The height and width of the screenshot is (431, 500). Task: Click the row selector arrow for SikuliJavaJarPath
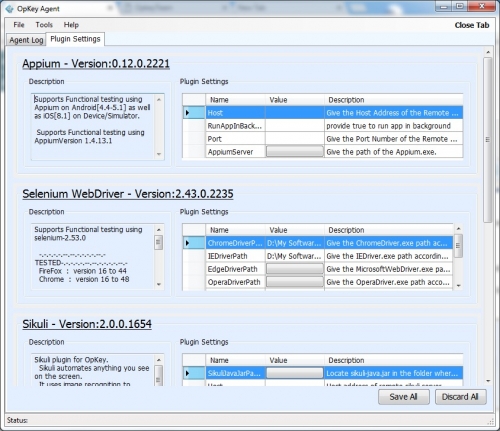[194, 373]
